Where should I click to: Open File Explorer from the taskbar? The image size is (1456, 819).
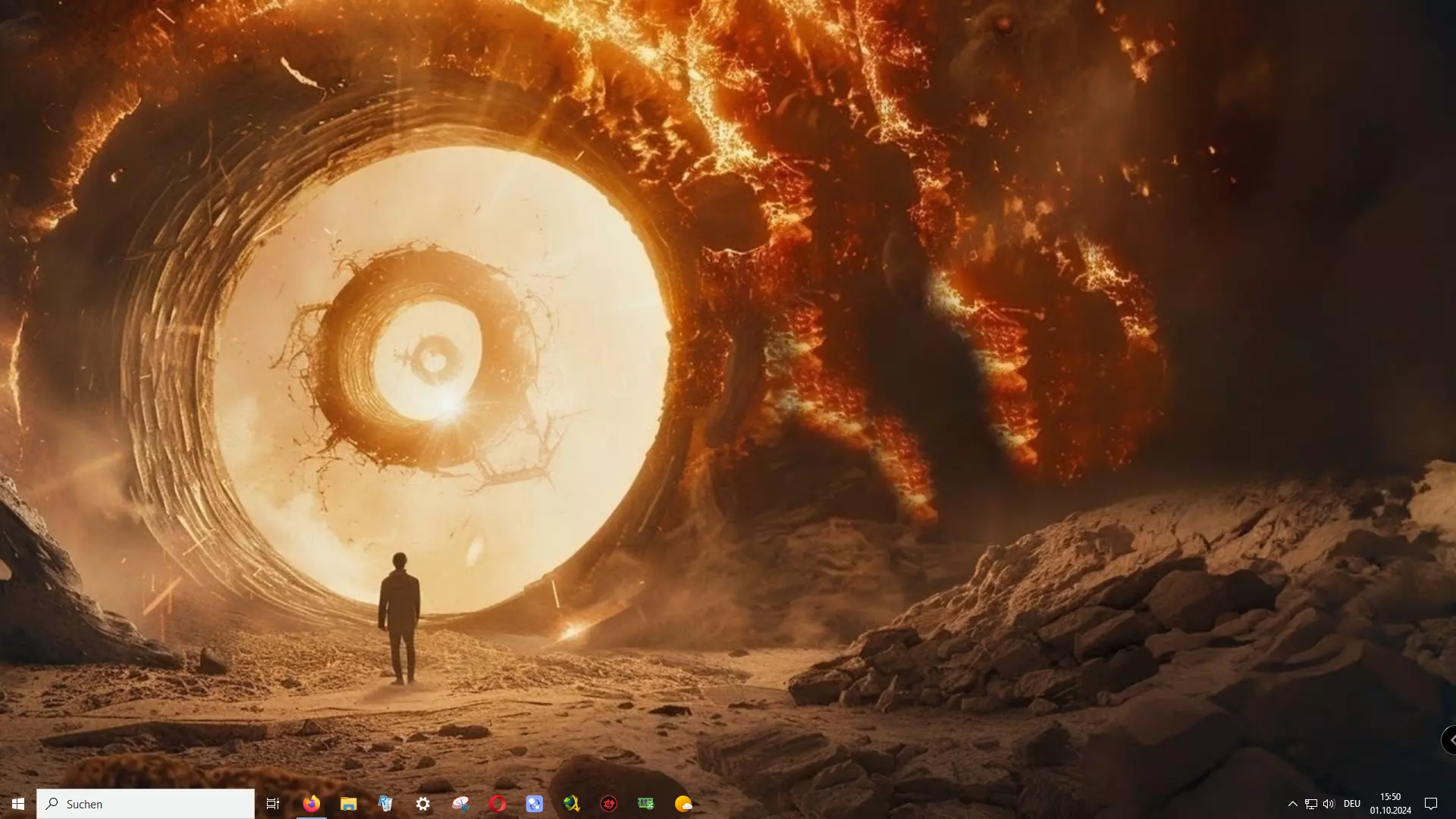(x=349, y=804)
